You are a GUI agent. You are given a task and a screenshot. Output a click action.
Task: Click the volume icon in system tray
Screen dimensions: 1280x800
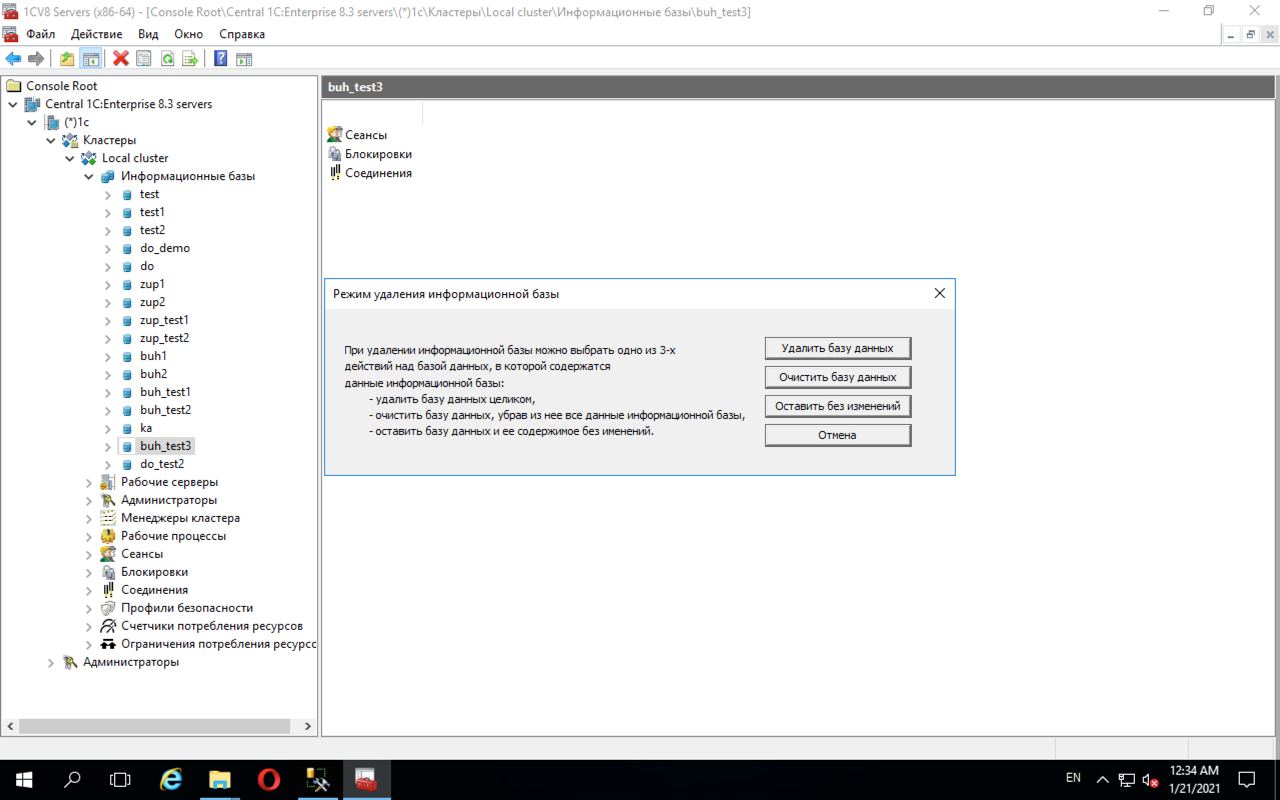pyautogui.click(x=1150, y=780)
